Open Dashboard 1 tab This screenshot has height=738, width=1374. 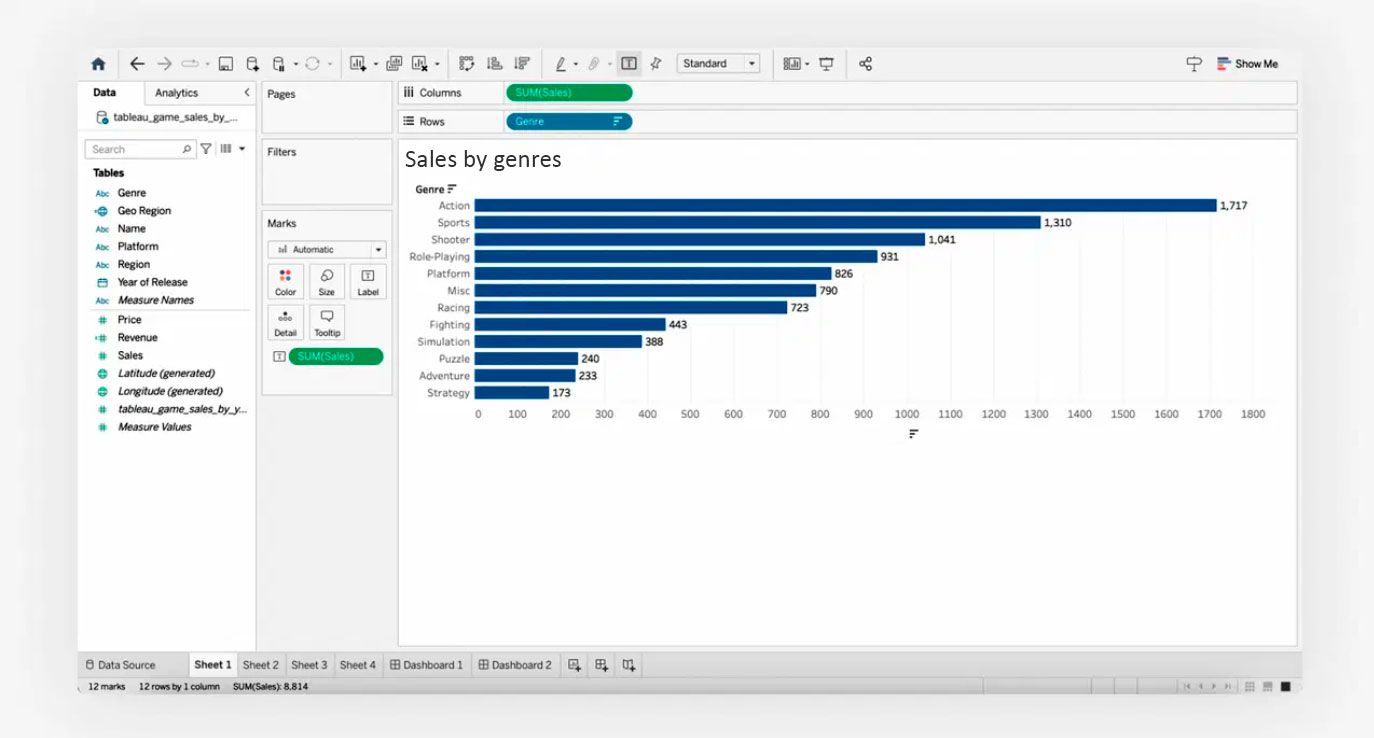[x=426, y=665]
